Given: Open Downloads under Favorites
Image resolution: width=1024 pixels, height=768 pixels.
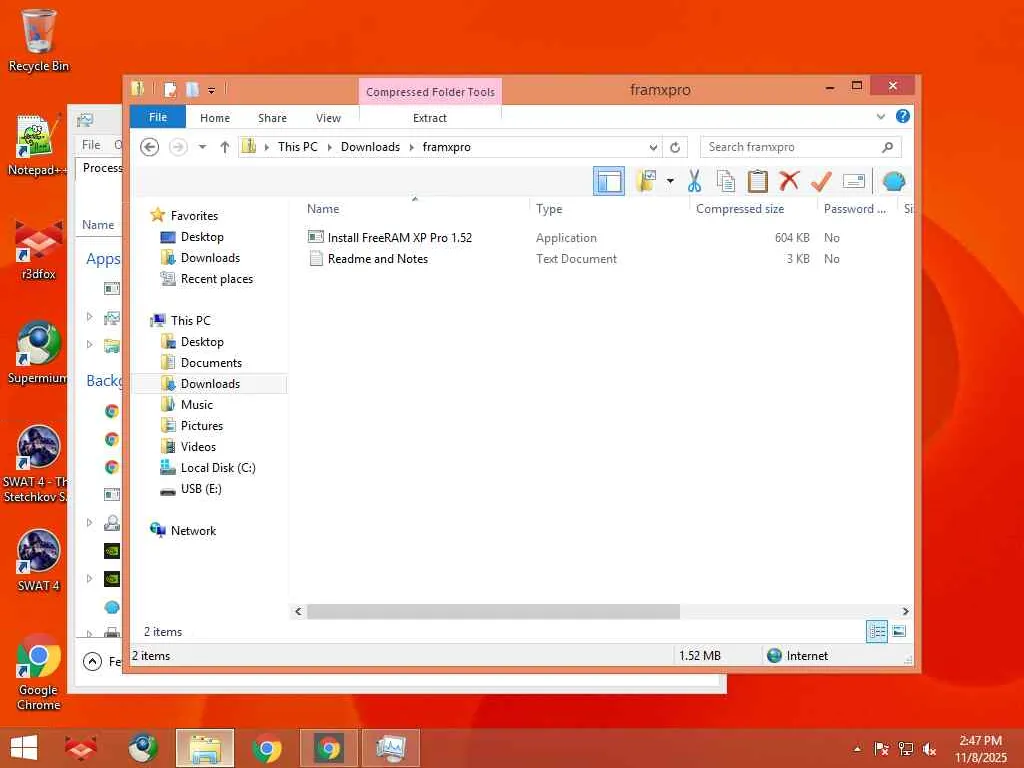Looking at the screenshot, I should [x=210, y=258].
